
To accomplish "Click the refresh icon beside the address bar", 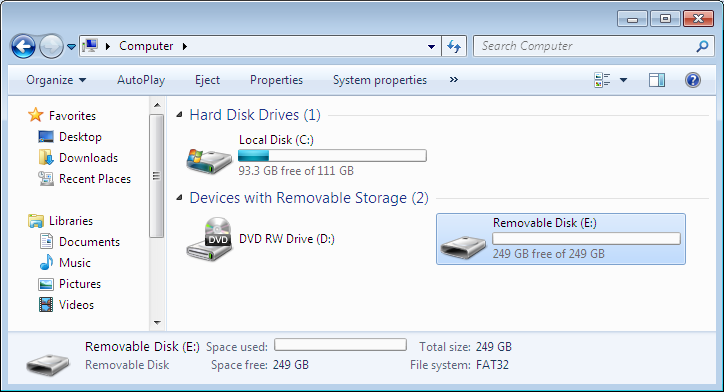I will click(454, 46).
